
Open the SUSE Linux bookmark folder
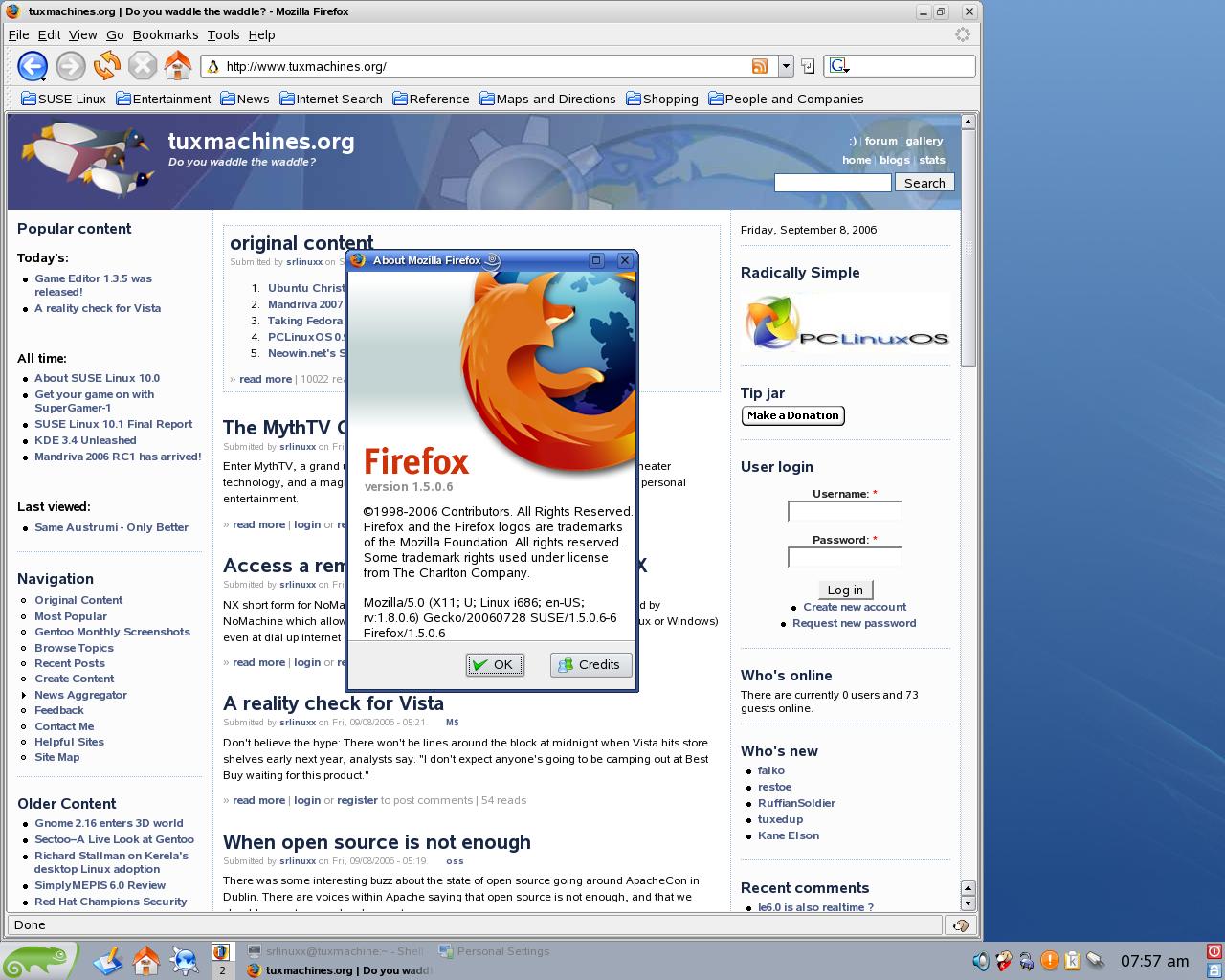pyautogui.click(x=63, y=99)
